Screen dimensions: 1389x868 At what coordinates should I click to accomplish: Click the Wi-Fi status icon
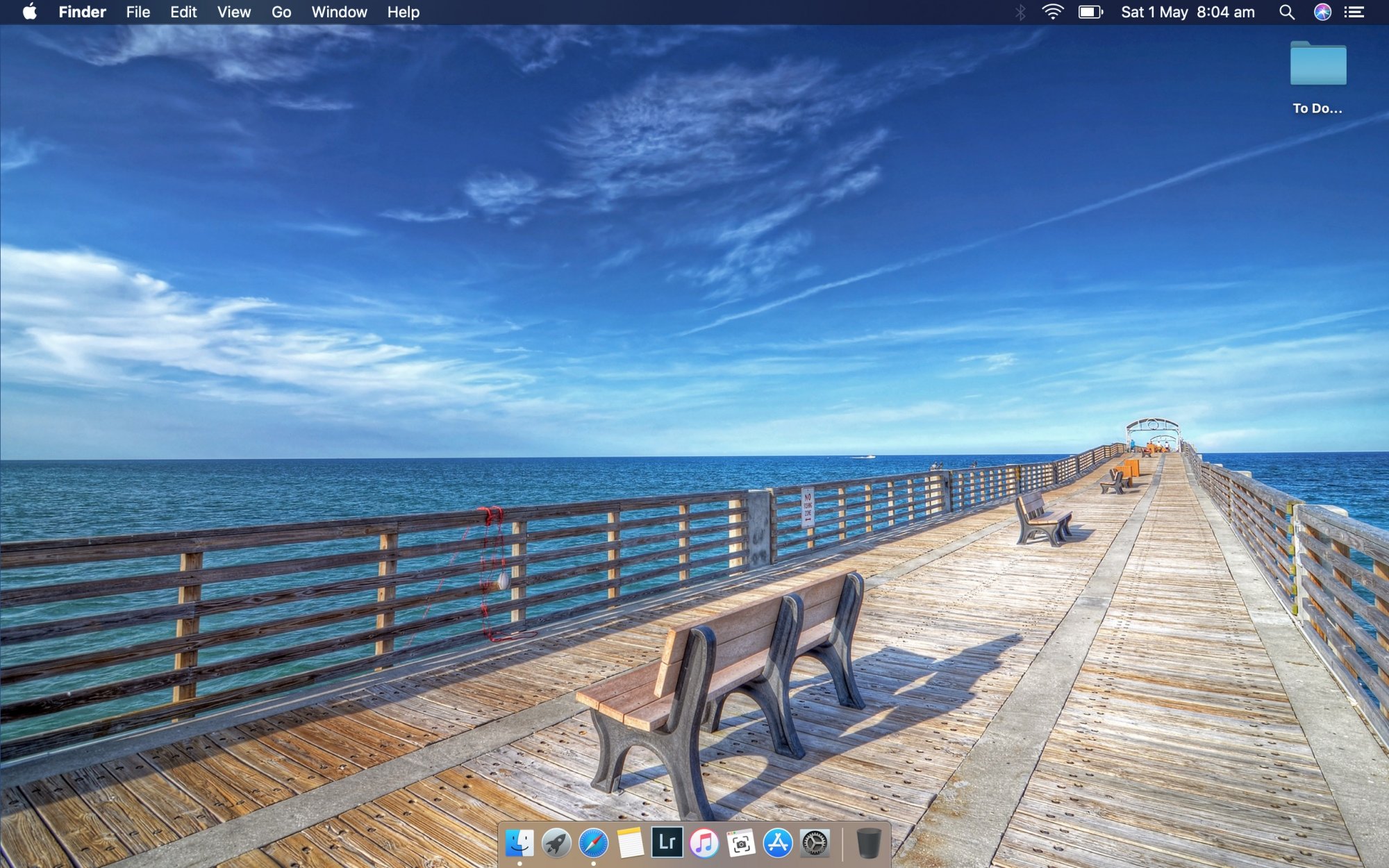[1053, 12]
